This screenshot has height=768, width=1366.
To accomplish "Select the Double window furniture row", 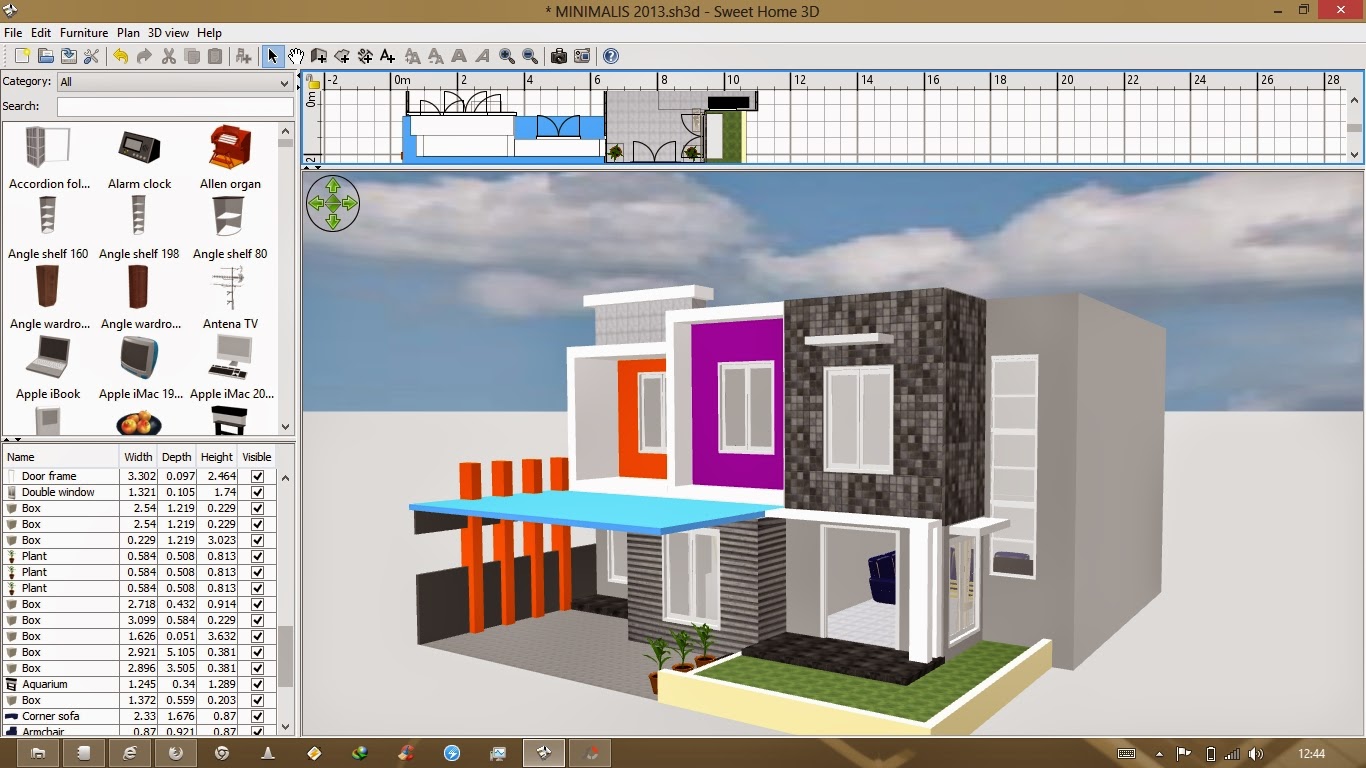I will 60,492.
